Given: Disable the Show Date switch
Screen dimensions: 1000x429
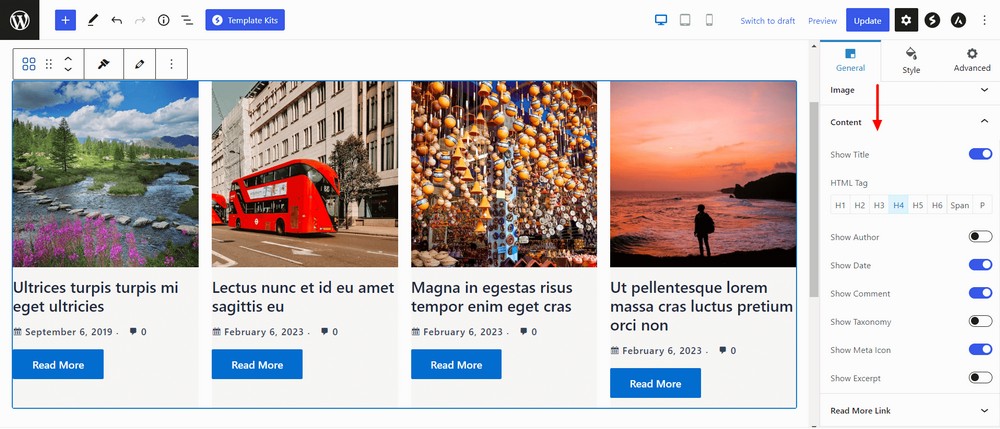Looking at the screenshot, I should (980, 265).
